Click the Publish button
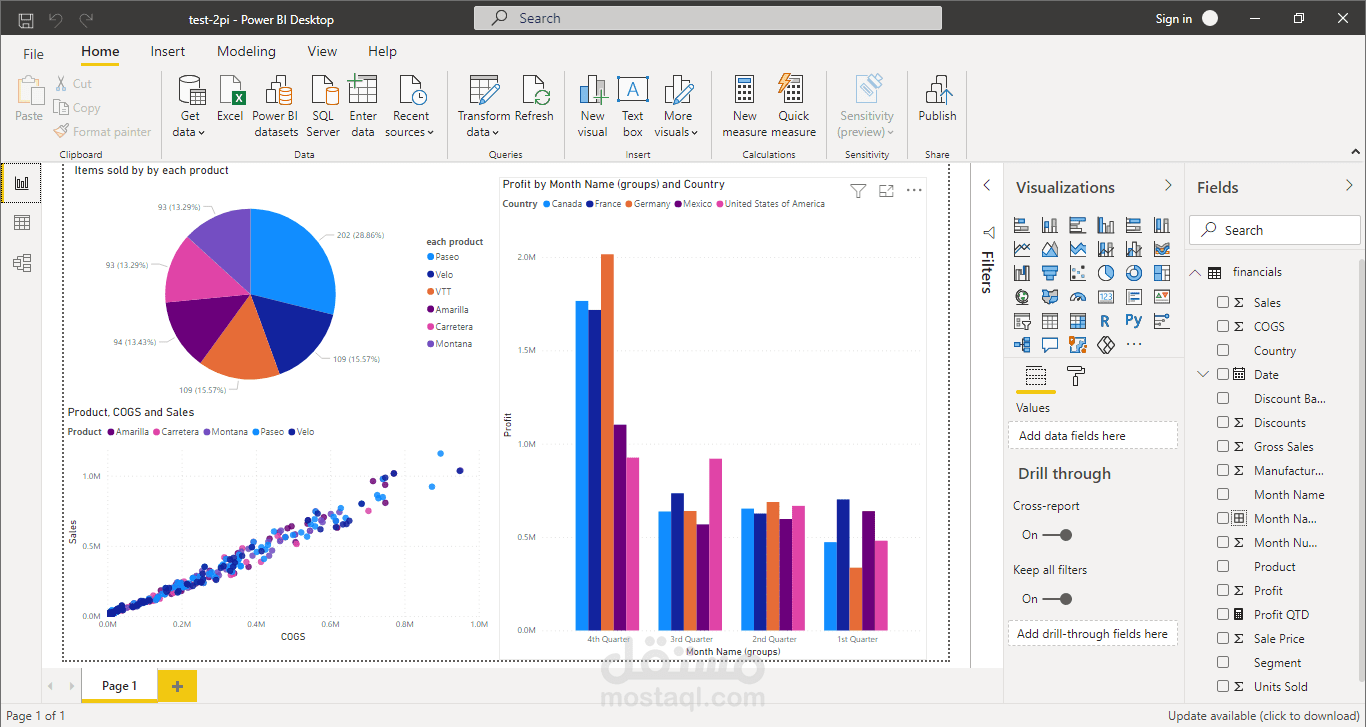This screenshot has width=1366, height=727. 937,105
